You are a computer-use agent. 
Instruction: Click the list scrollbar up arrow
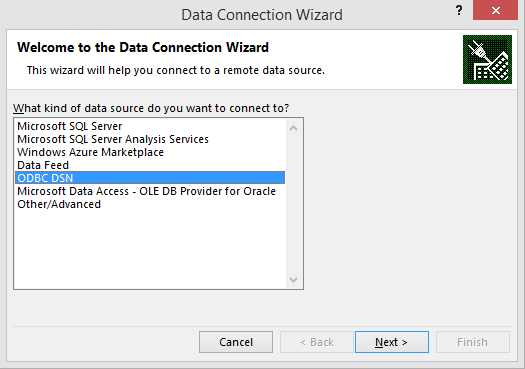pos(293,128)
